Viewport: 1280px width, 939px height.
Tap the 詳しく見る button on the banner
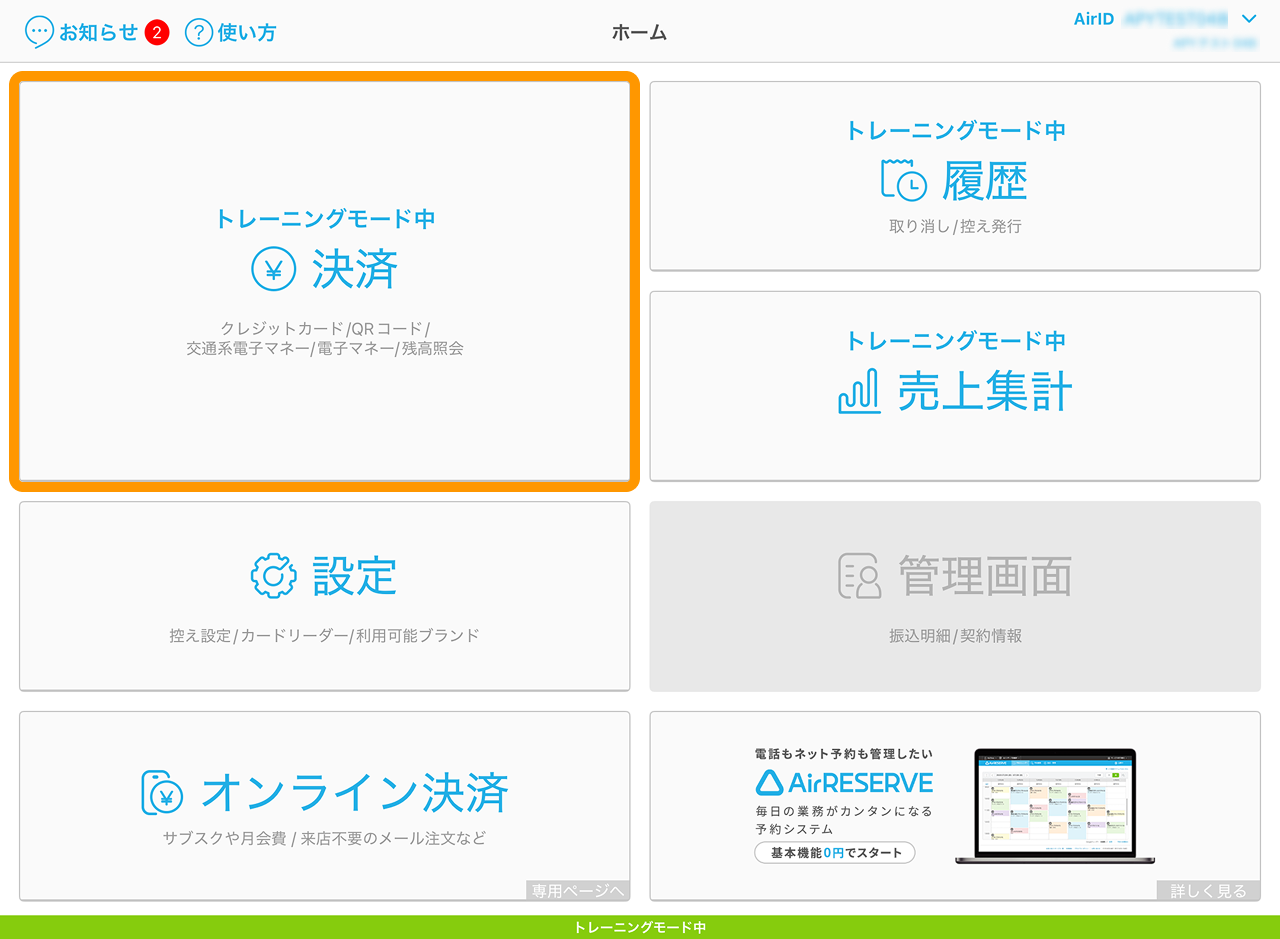1210,890
